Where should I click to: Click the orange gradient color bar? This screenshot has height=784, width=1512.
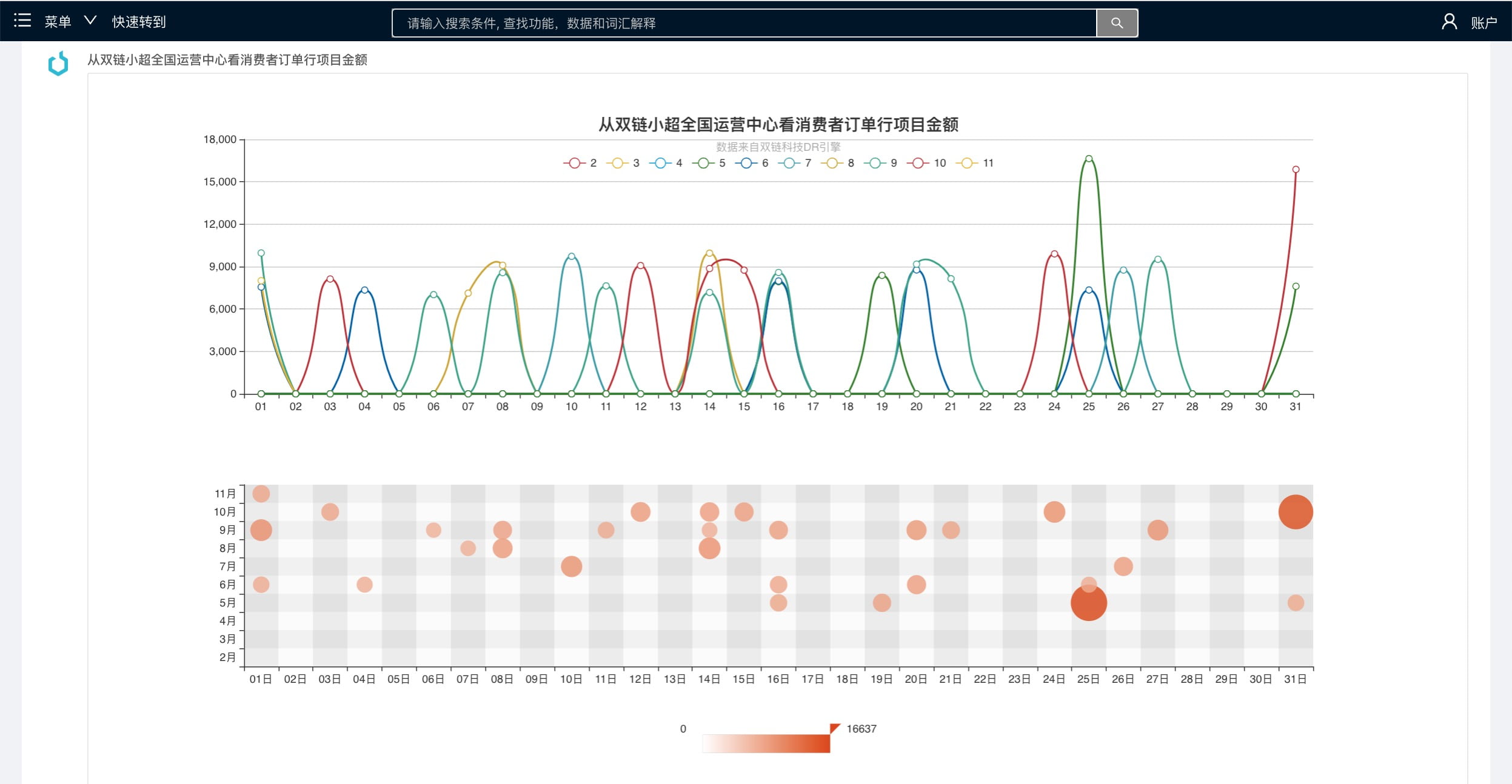point(766,743)
